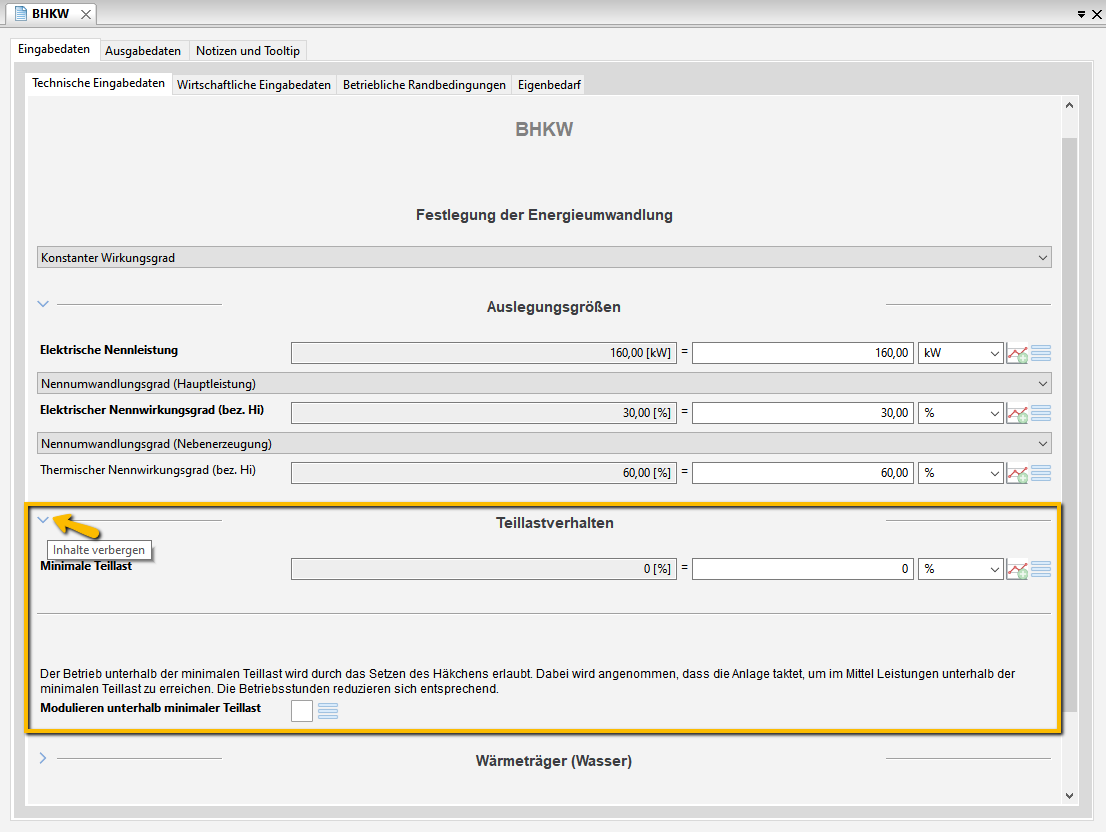Viewport: 1106px width, 832px height.
Task: Expand the Wärmeträger (Wasser) section
Action: point(42,758)
